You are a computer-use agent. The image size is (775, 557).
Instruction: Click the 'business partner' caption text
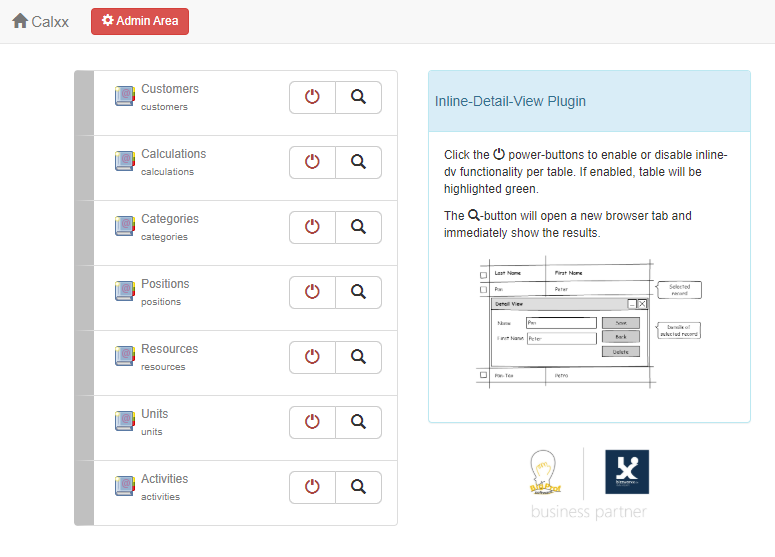[x=589, y=512]
